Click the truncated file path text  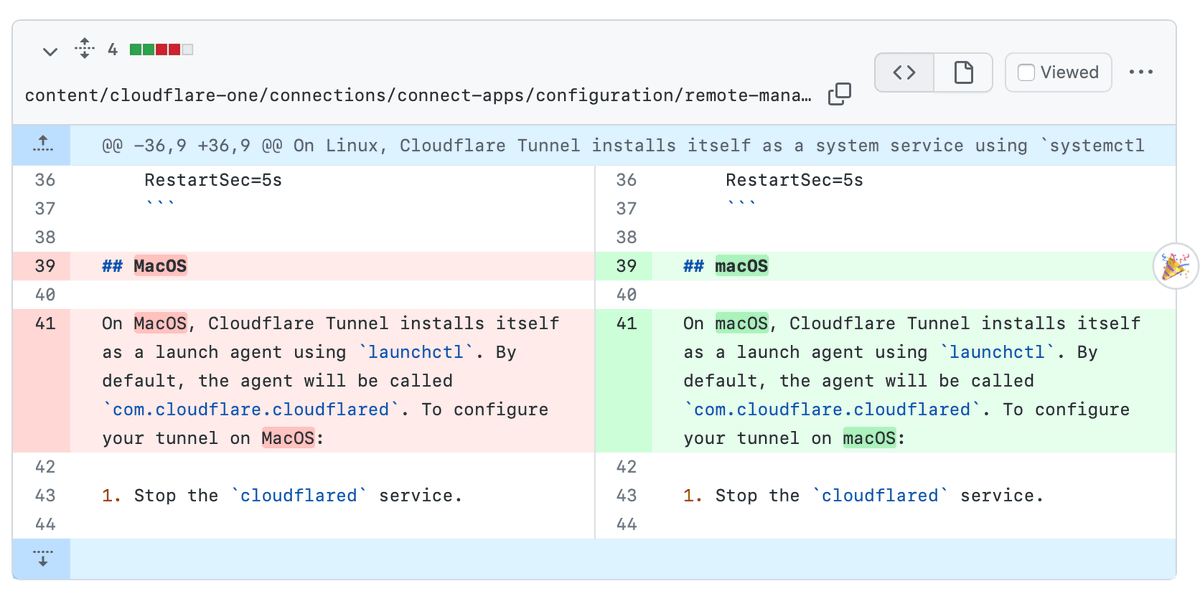pos(419,95)
